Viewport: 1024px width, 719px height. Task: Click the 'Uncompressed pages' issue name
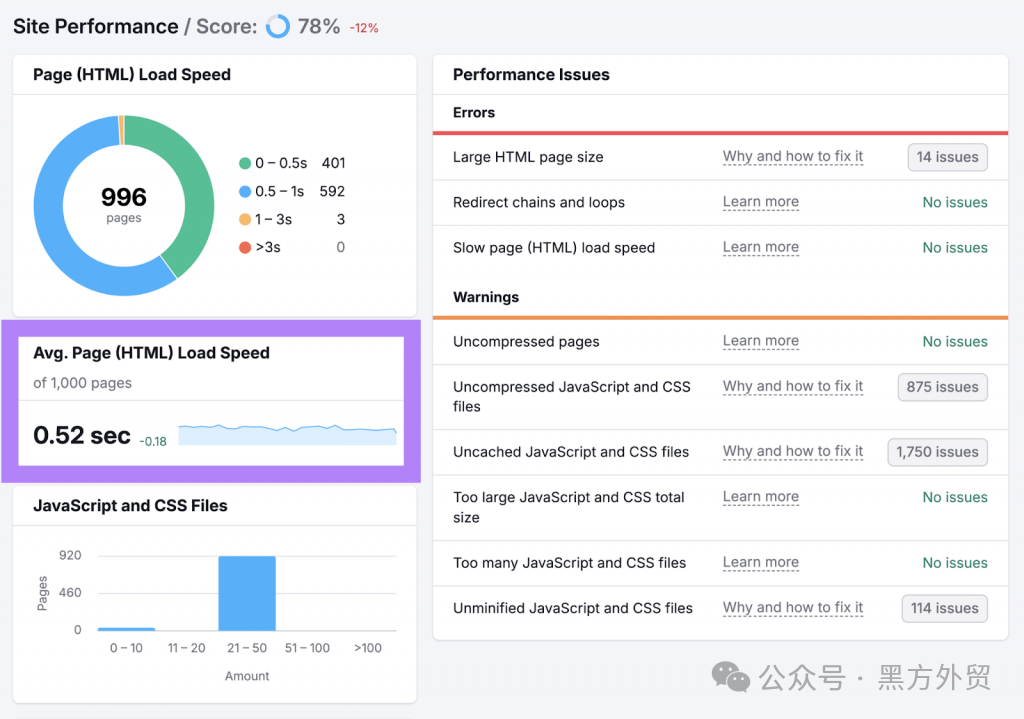point(526,342)
